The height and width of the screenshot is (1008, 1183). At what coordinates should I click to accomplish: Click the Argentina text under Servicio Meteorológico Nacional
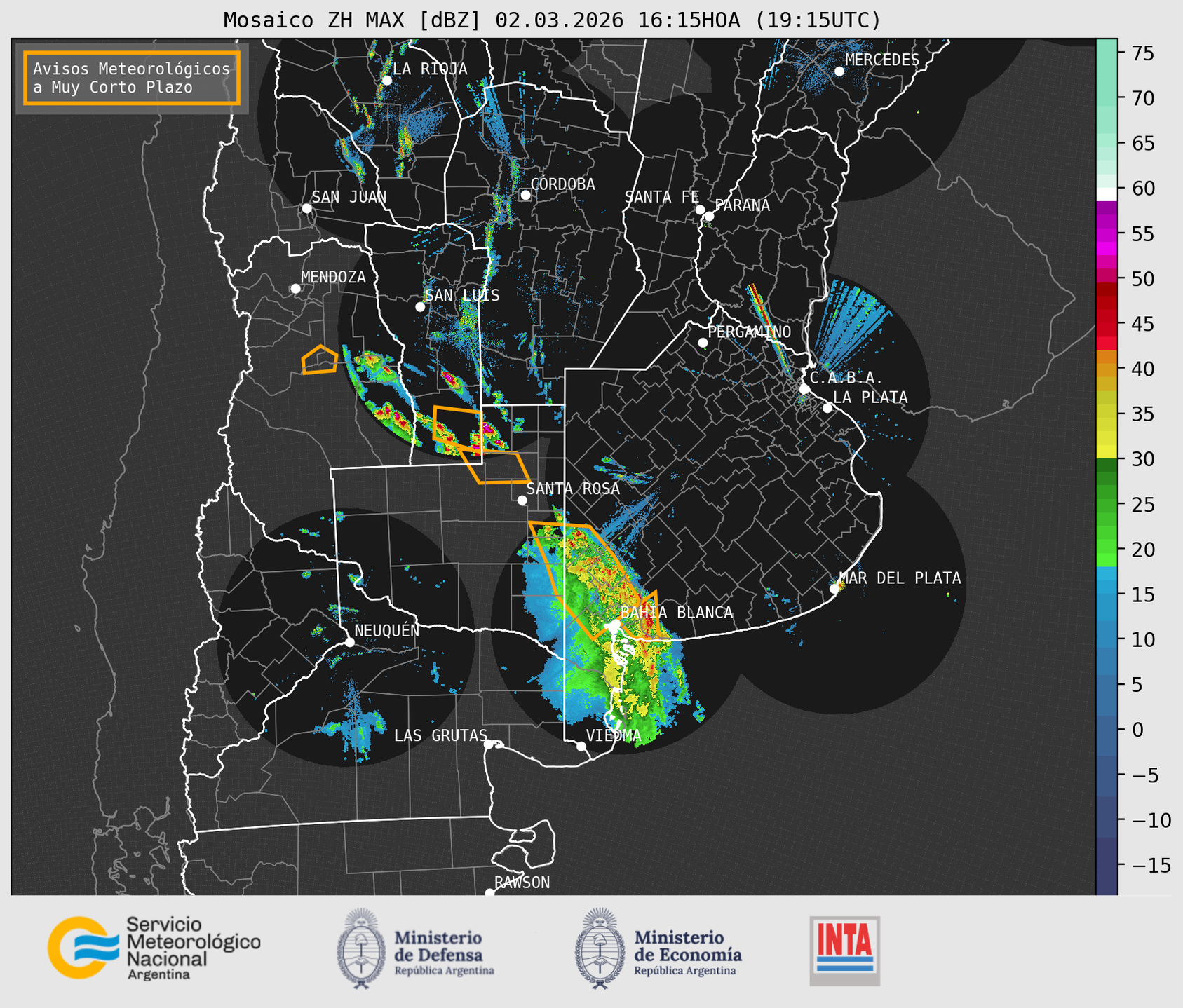[x=158, y=975]
